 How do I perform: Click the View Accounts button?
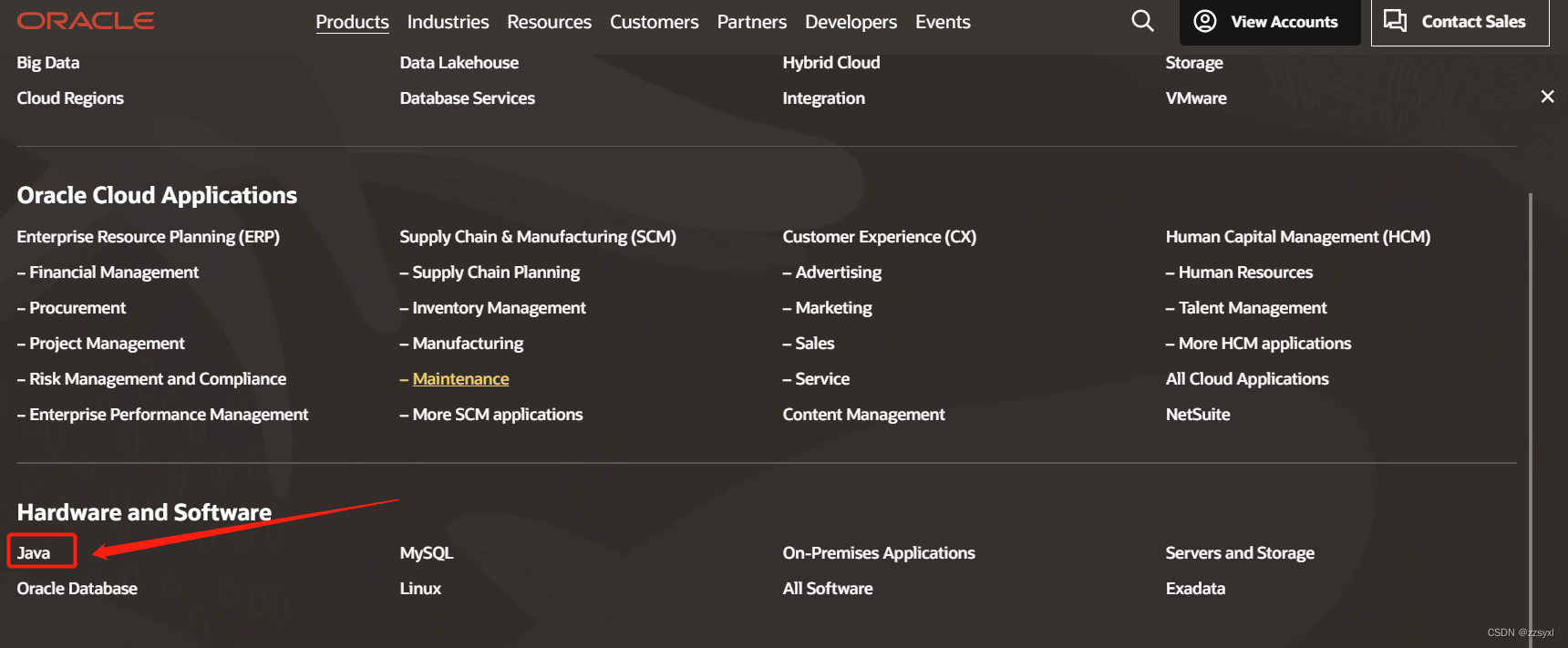1269,22
